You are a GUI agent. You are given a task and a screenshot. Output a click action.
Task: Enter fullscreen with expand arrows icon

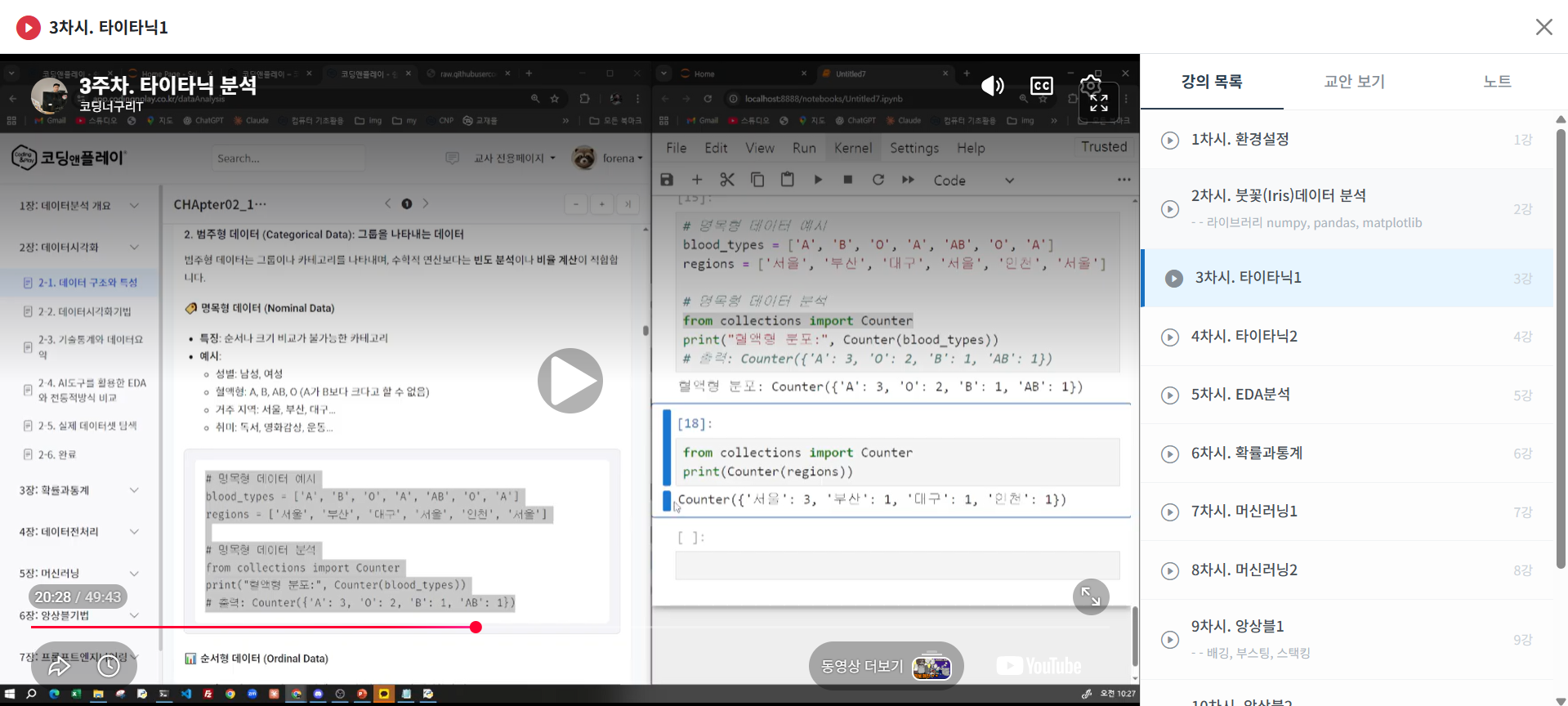(x=1099, y=103)
